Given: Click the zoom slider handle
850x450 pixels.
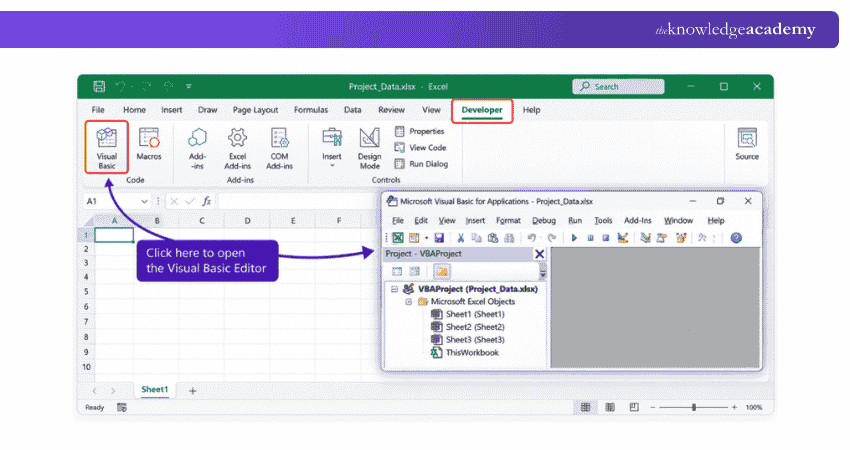Looking at the screenshot, I should coord(694,407).
